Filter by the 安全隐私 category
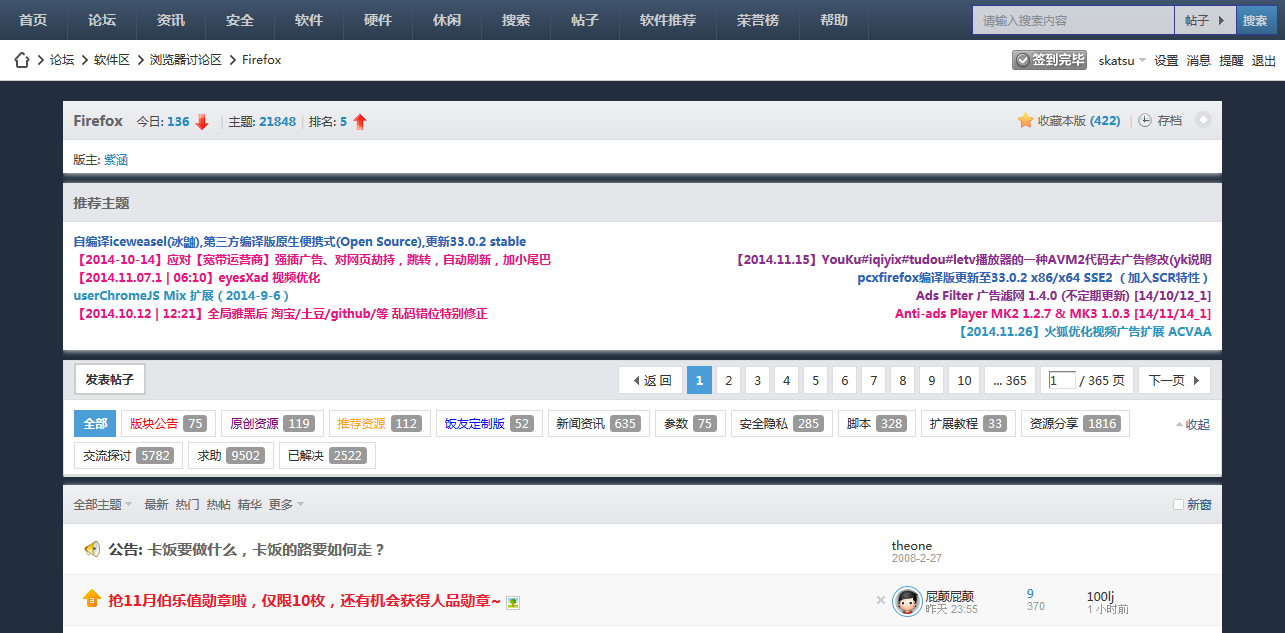Image resolution: width=1285 pixels, height=633 pixels. coord(781,424)
